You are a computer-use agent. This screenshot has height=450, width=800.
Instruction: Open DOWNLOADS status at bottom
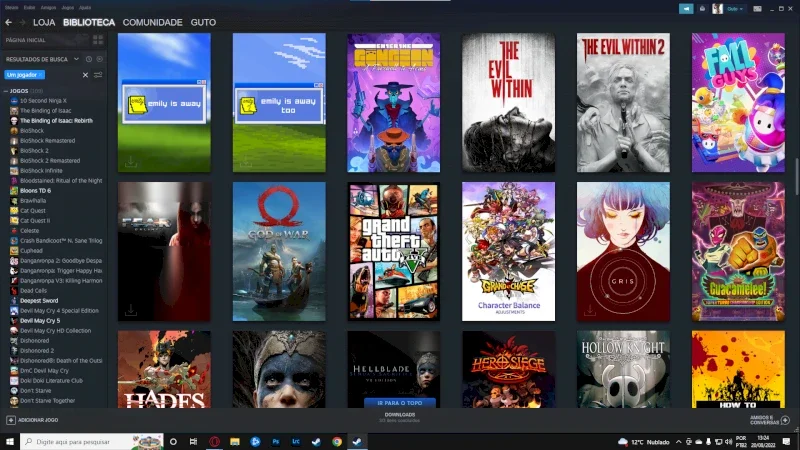399,417
